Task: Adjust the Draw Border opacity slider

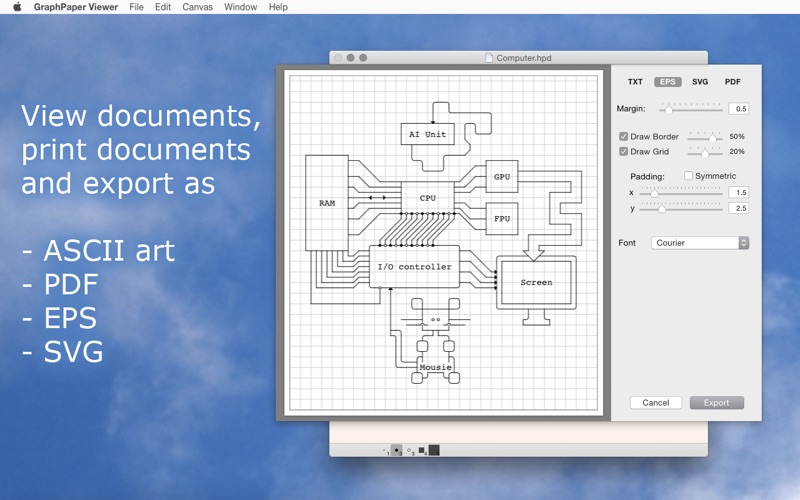Action: tap(705, 137)
